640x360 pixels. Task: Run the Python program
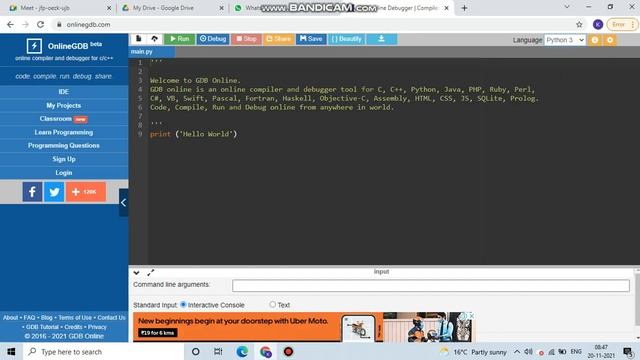point(180,39)
